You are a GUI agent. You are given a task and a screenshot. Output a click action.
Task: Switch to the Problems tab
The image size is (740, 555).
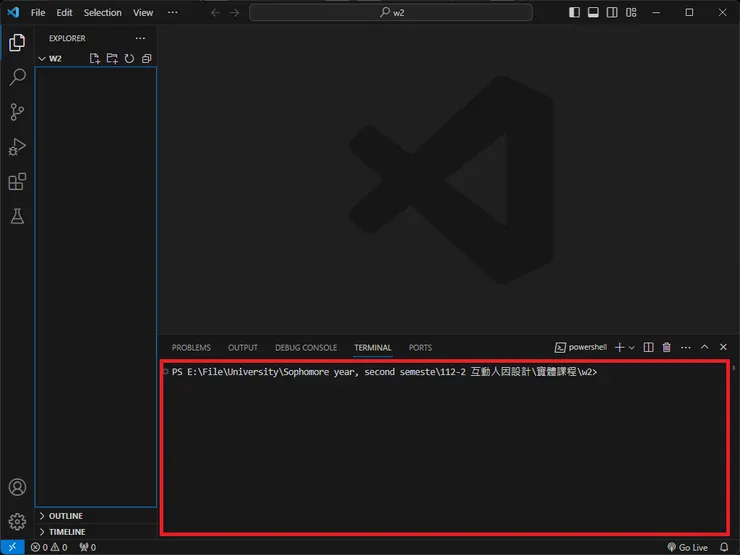click(191, 348)
